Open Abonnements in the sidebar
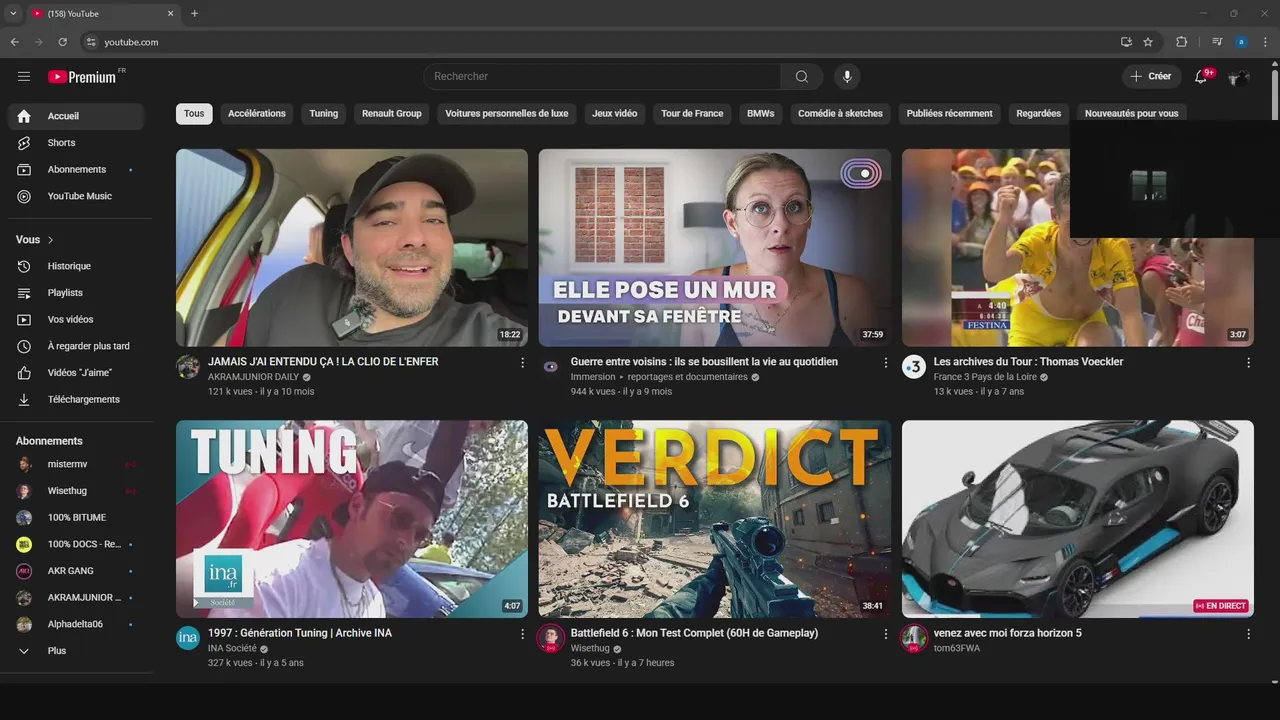 click(76, 169)
